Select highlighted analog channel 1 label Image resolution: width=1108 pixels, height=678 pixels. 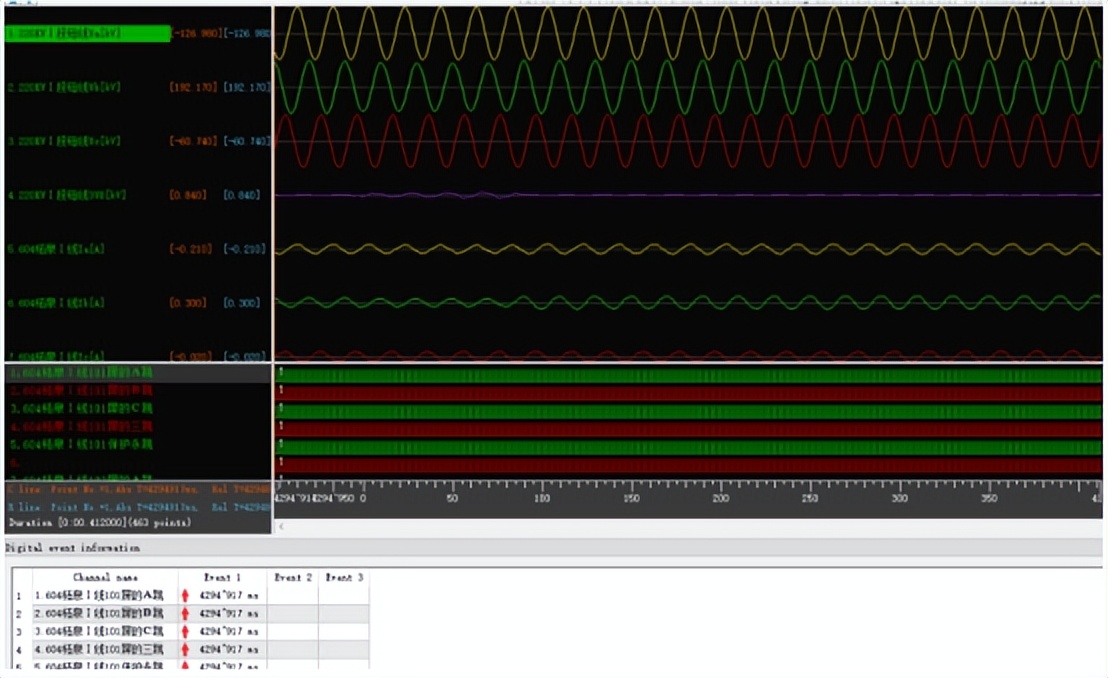click(x=87, y=34)
